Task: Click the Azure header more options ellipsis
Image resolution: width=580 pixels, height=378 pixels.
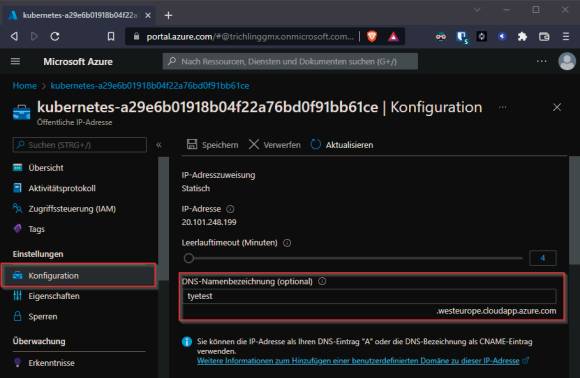Action: point(542,61)
